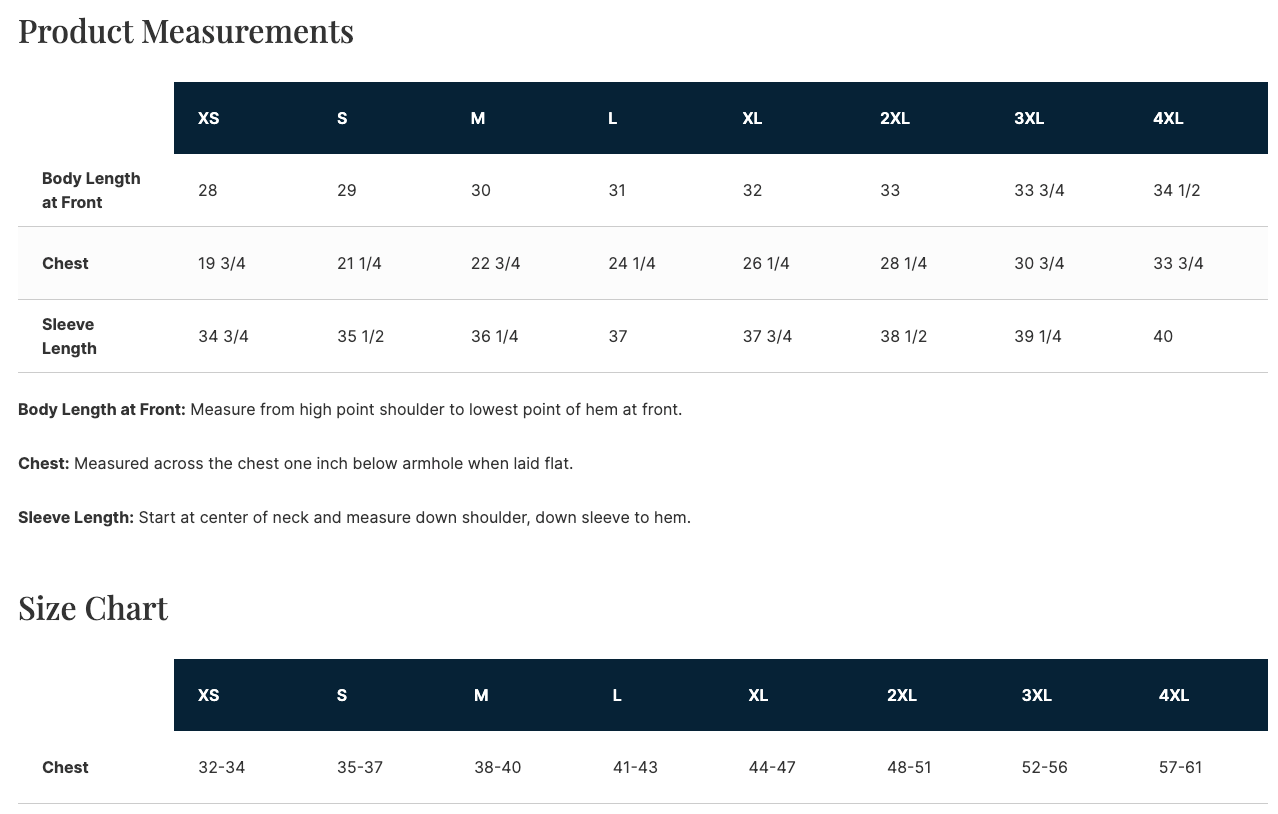Click the Body Length at Front row label

click(91, 190)
